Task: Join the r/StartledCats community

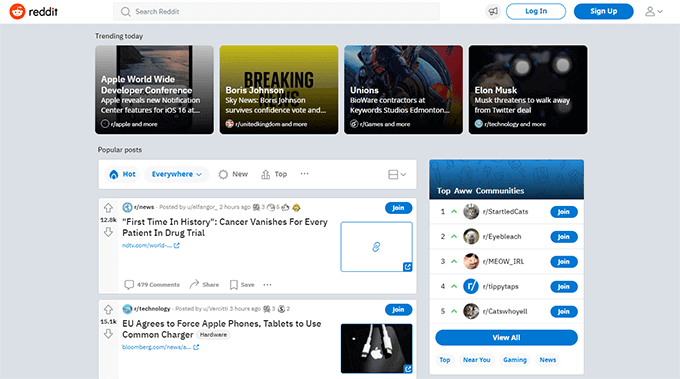Action: pos(564,212)
